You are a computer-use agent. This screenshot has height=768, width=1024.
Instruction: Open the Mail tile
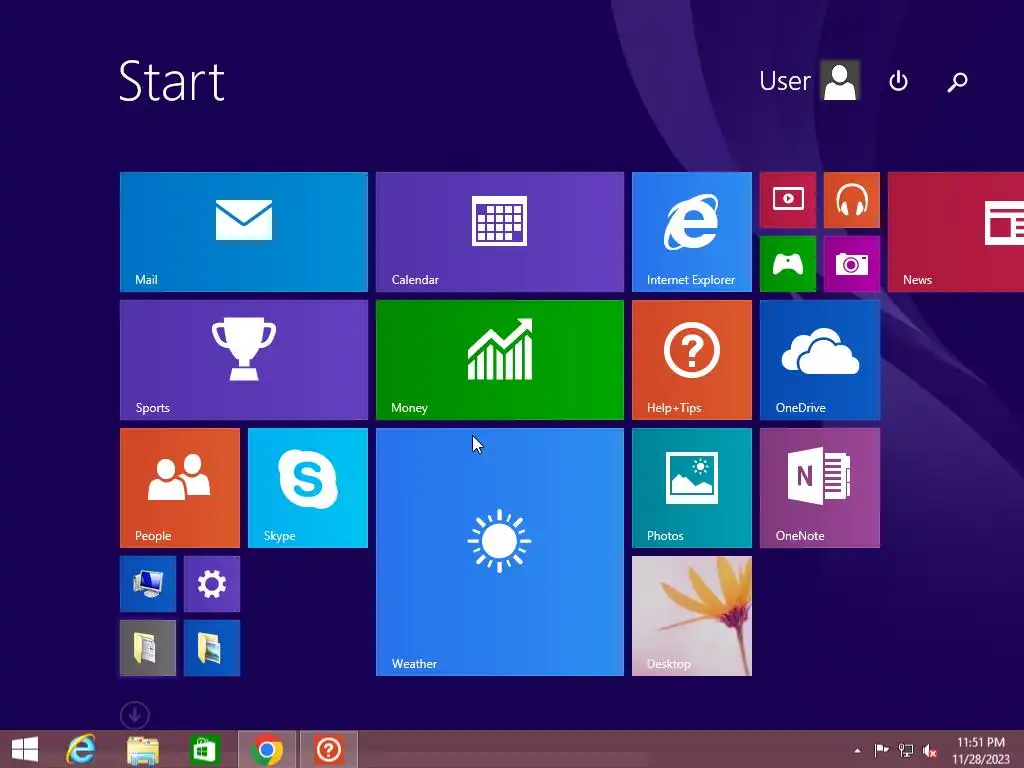(x=244, y=232)
